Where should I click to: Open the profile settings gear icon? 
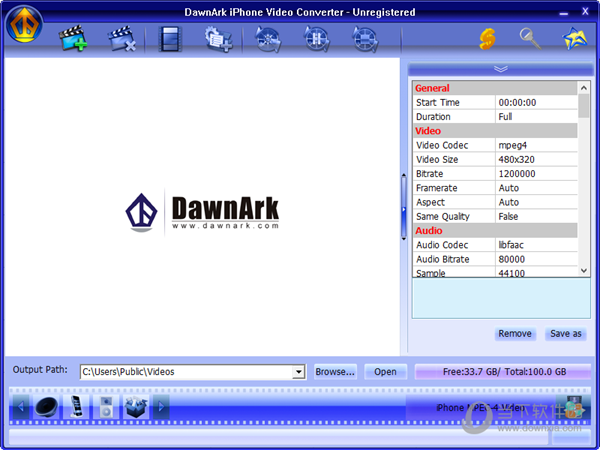click(218, 39)
